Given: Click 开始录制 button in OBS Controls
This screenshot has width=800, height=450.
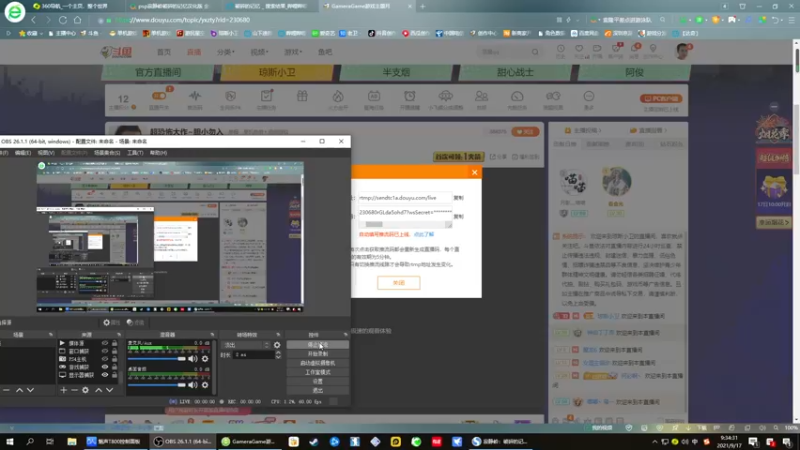Looking at the screenshot, I should [317, 354].
